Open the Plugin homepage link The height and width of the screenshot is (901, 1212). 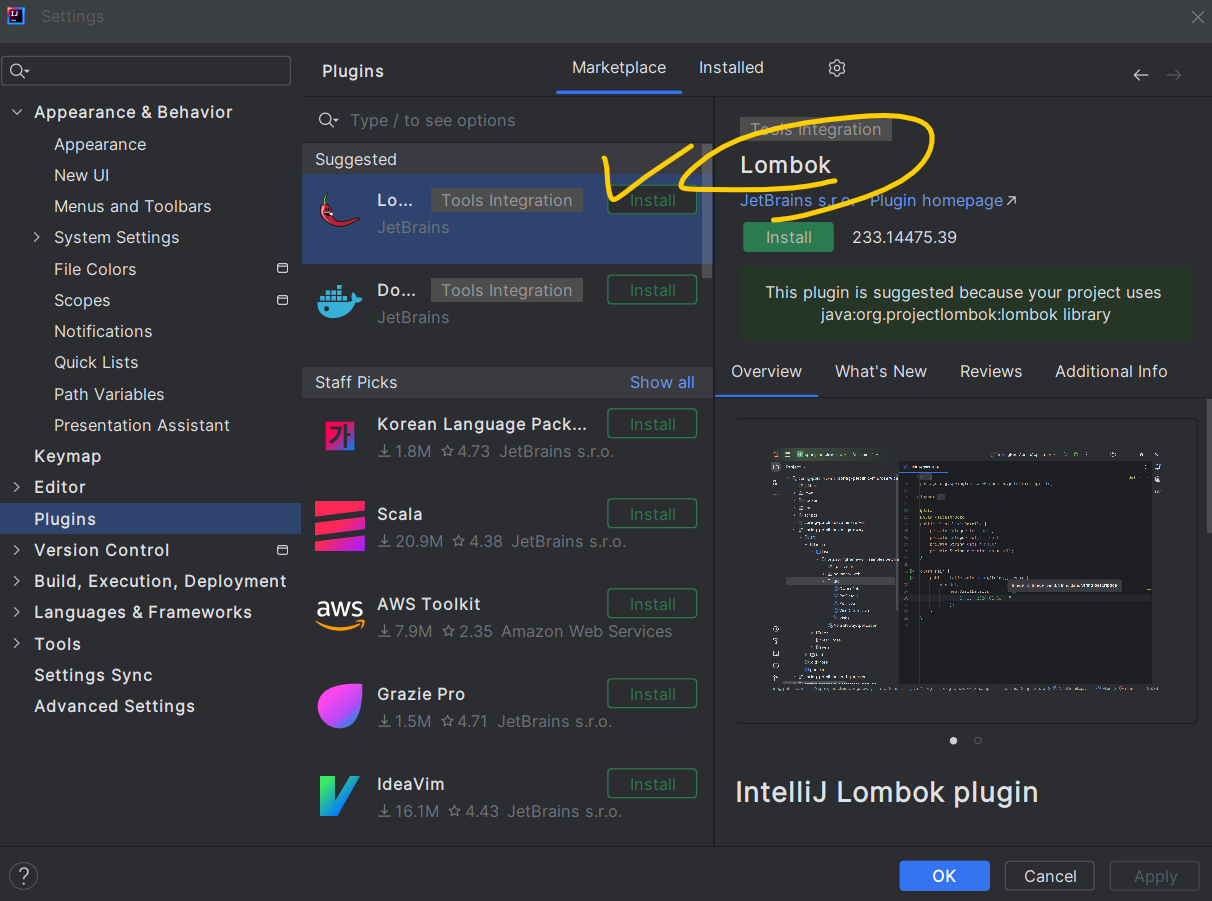tap(943, 200)
